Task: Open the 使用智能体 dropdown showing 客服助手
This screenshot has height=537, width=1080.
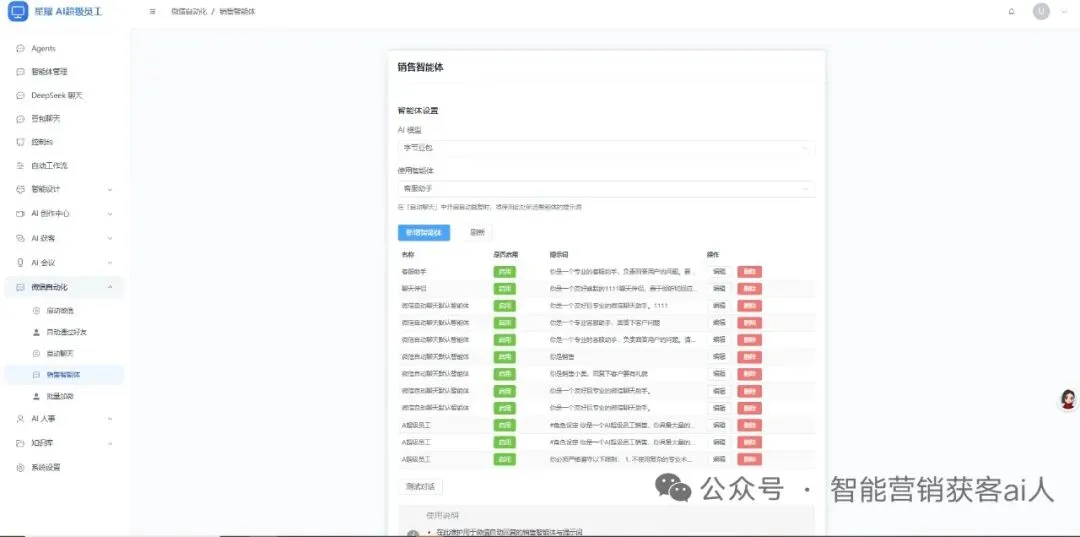Action: click(x=606, y=189)
